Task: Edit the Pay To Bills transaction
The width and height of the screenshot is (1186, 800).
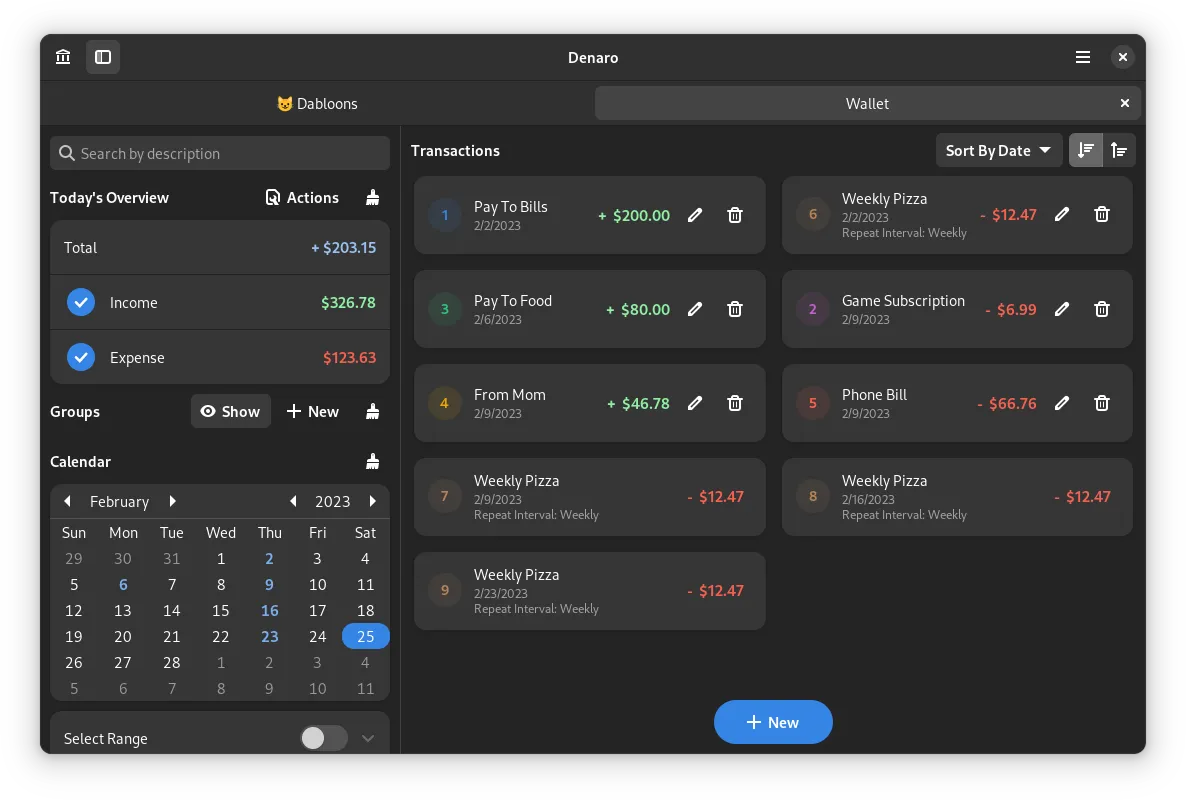Action: 695,215
